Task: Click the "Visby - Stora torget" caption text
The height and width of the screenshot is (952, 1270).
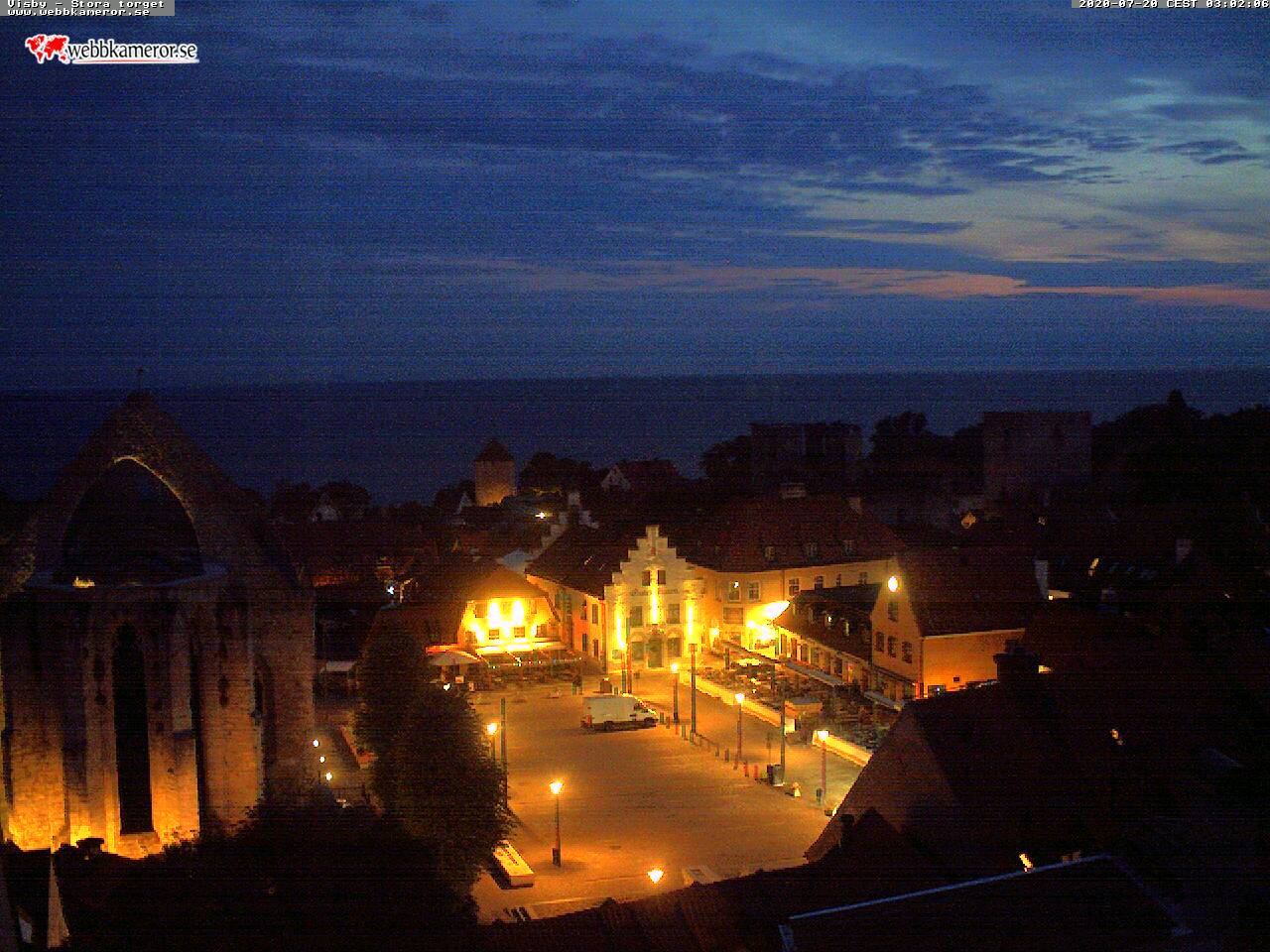Action: 85,3
